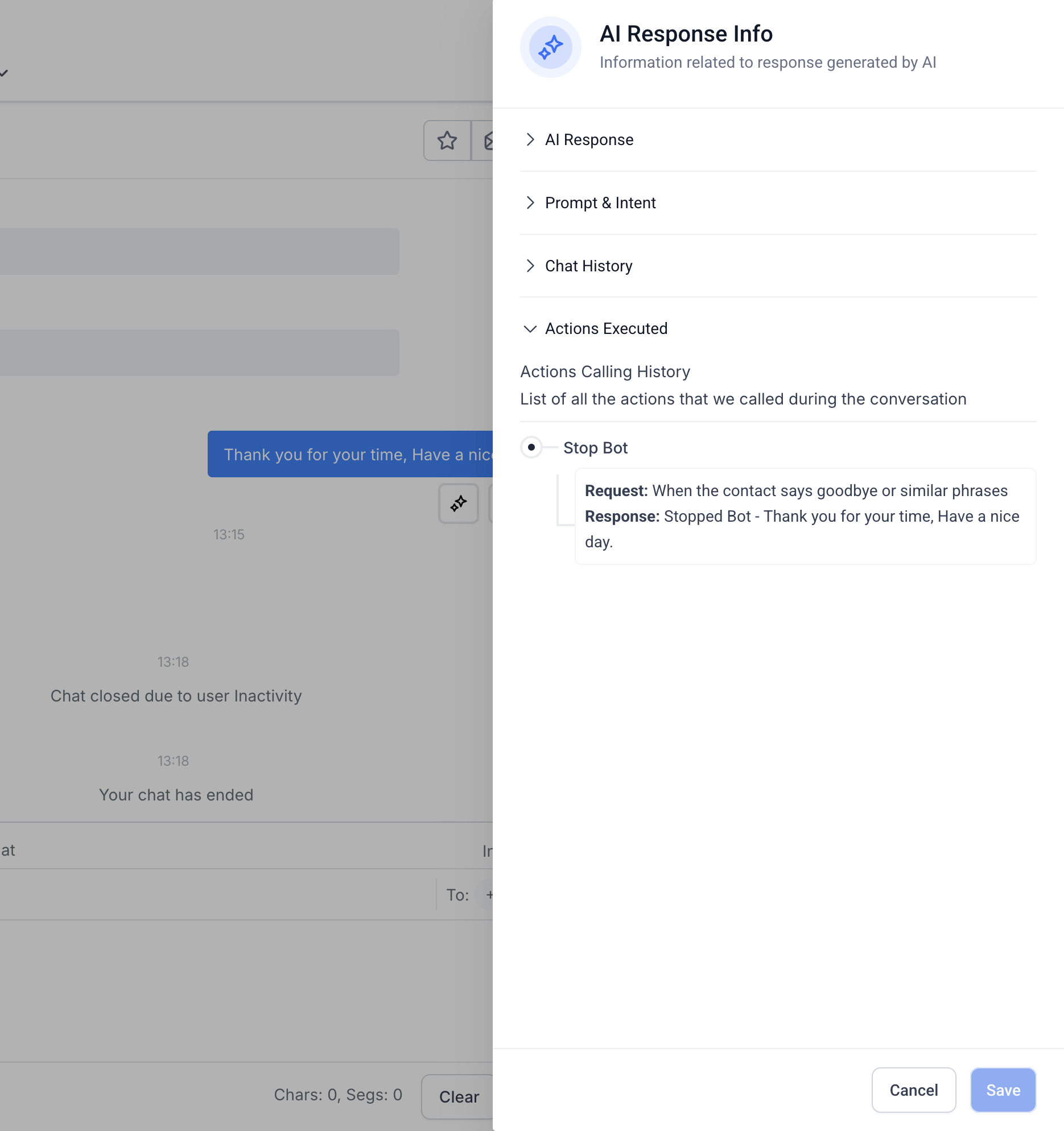Select the Stop Bot timeline dot
The width and height of the screenshot is (1064, 1131).
[x=531, y=448]
